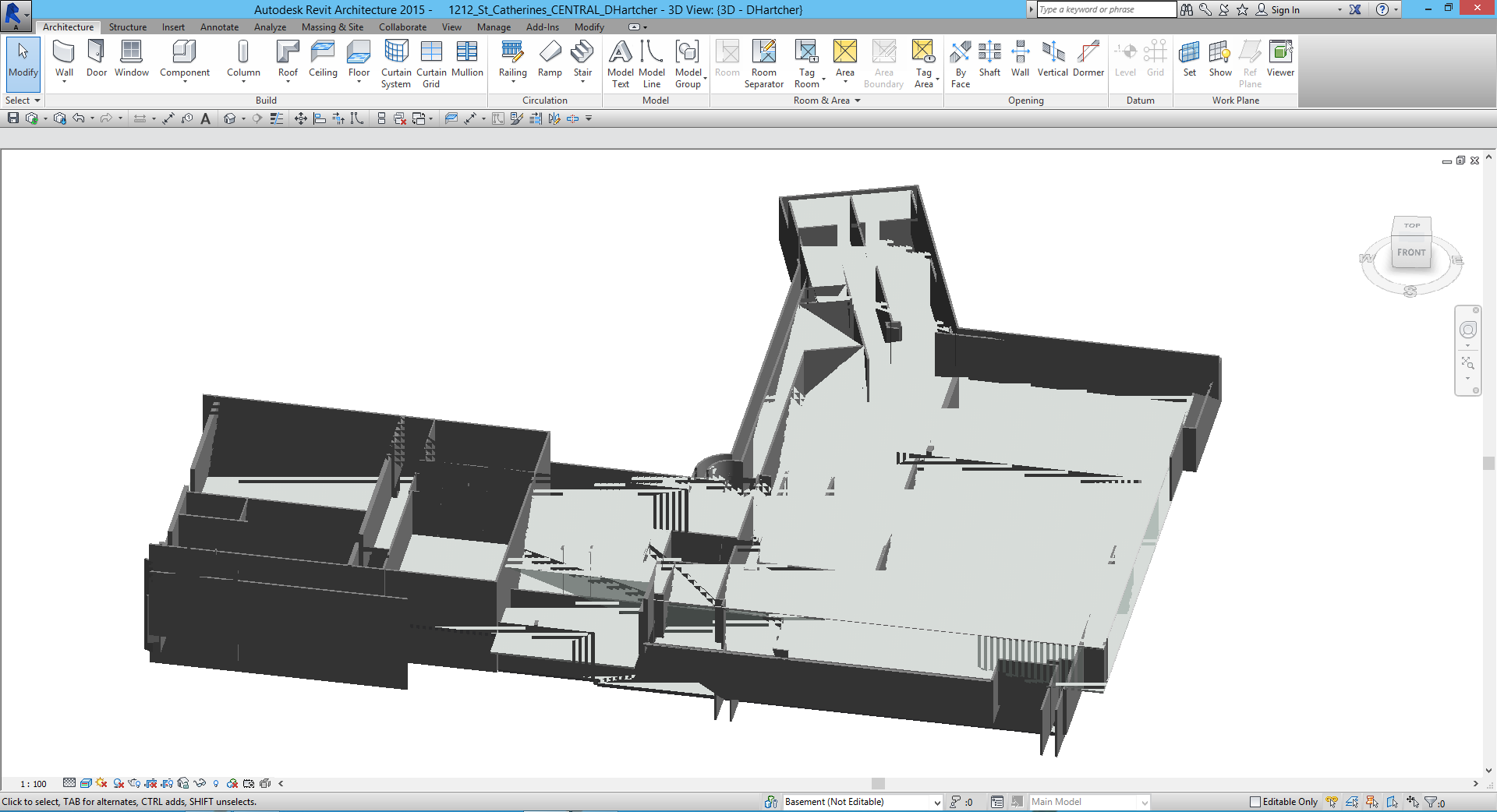
Task: Open the Massing & Site tab
Action: (x=332, y=27)
